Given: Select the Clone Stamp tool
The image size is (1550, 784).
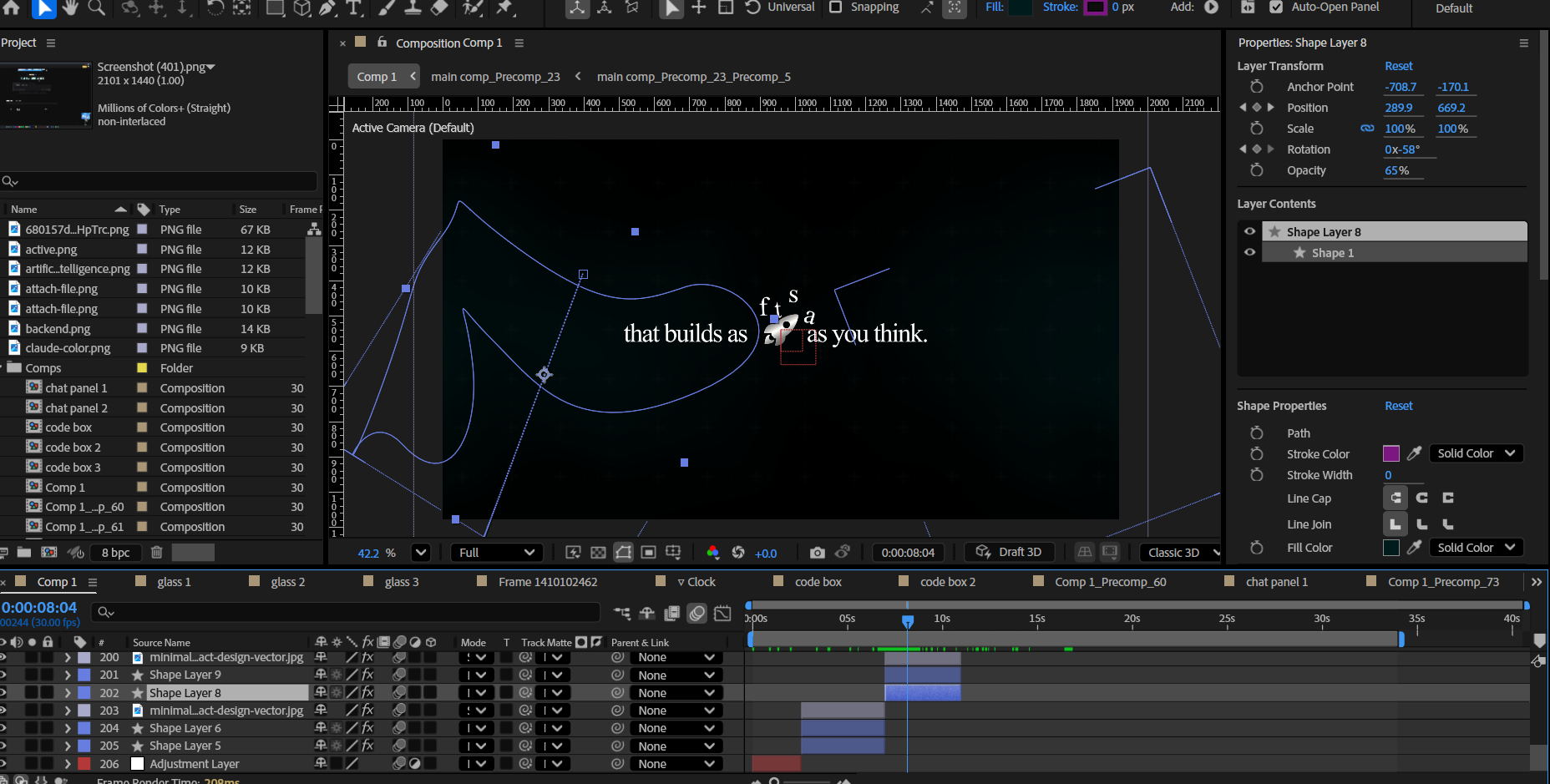Looking at the screenshot, I should click(413, 8).
